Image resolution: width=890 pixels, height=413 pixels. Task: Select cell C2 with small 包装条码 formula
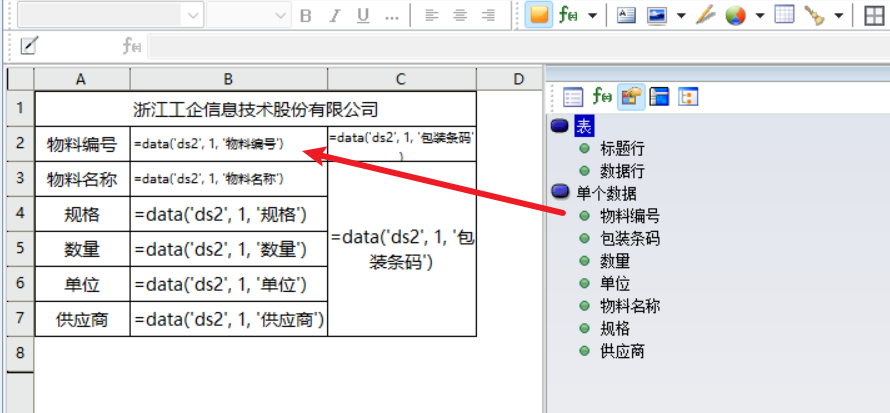pyautogui.click(x=402, y=144)
